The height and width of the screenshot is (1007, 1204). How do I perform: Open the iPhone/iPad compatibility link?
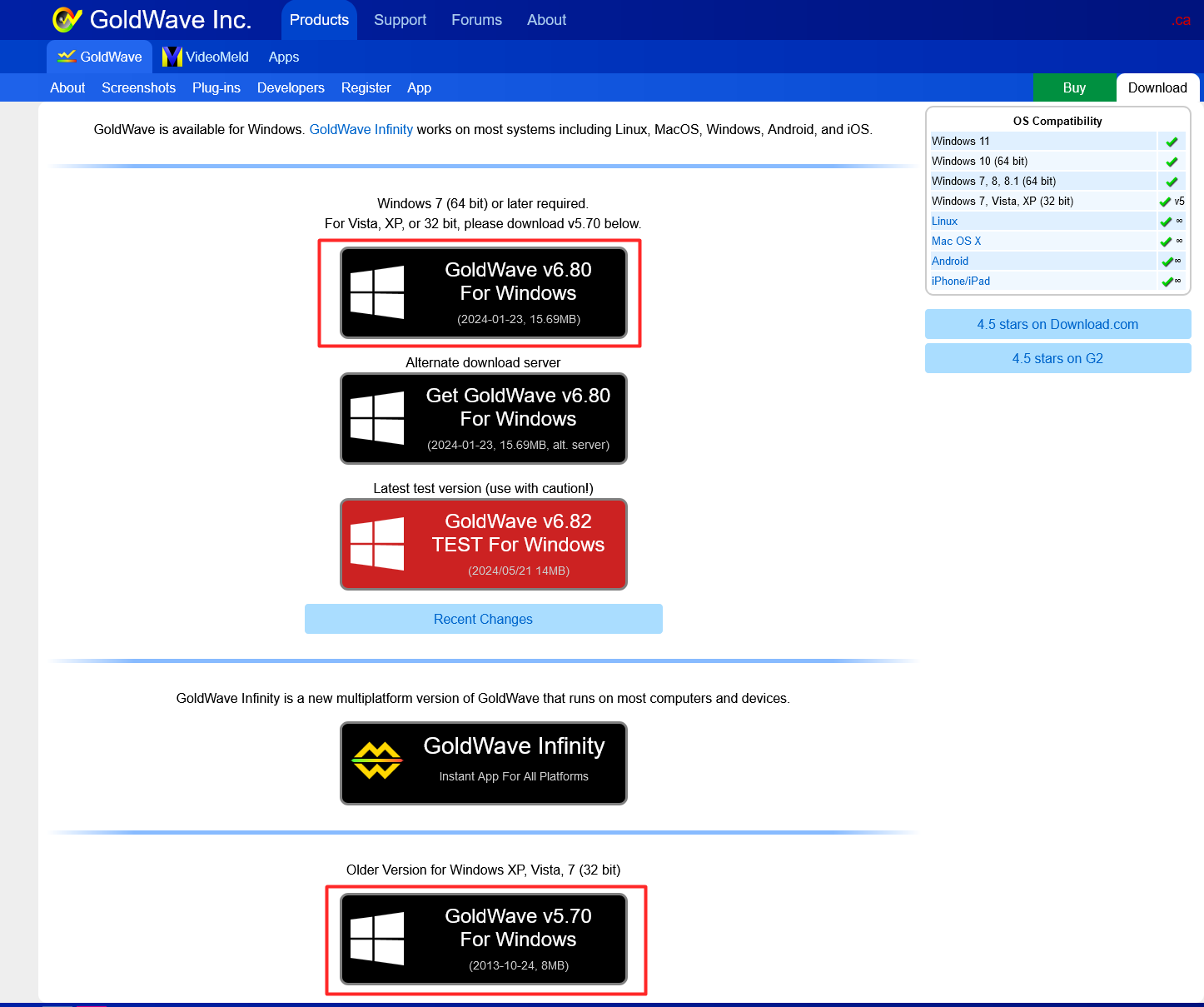[961, 281]
